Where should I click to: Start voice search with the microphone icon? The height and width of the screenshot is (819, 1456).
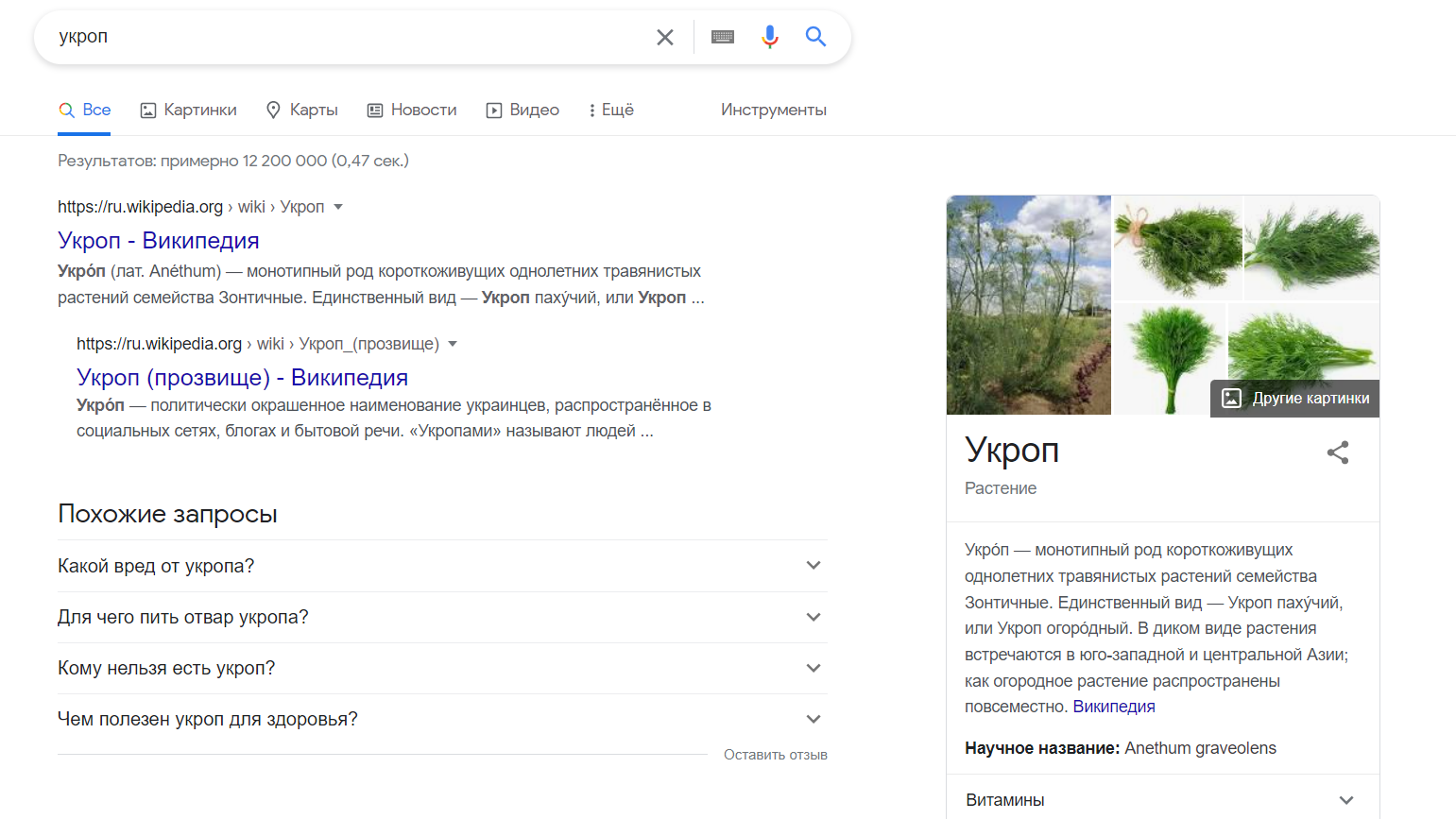[770, 37]
